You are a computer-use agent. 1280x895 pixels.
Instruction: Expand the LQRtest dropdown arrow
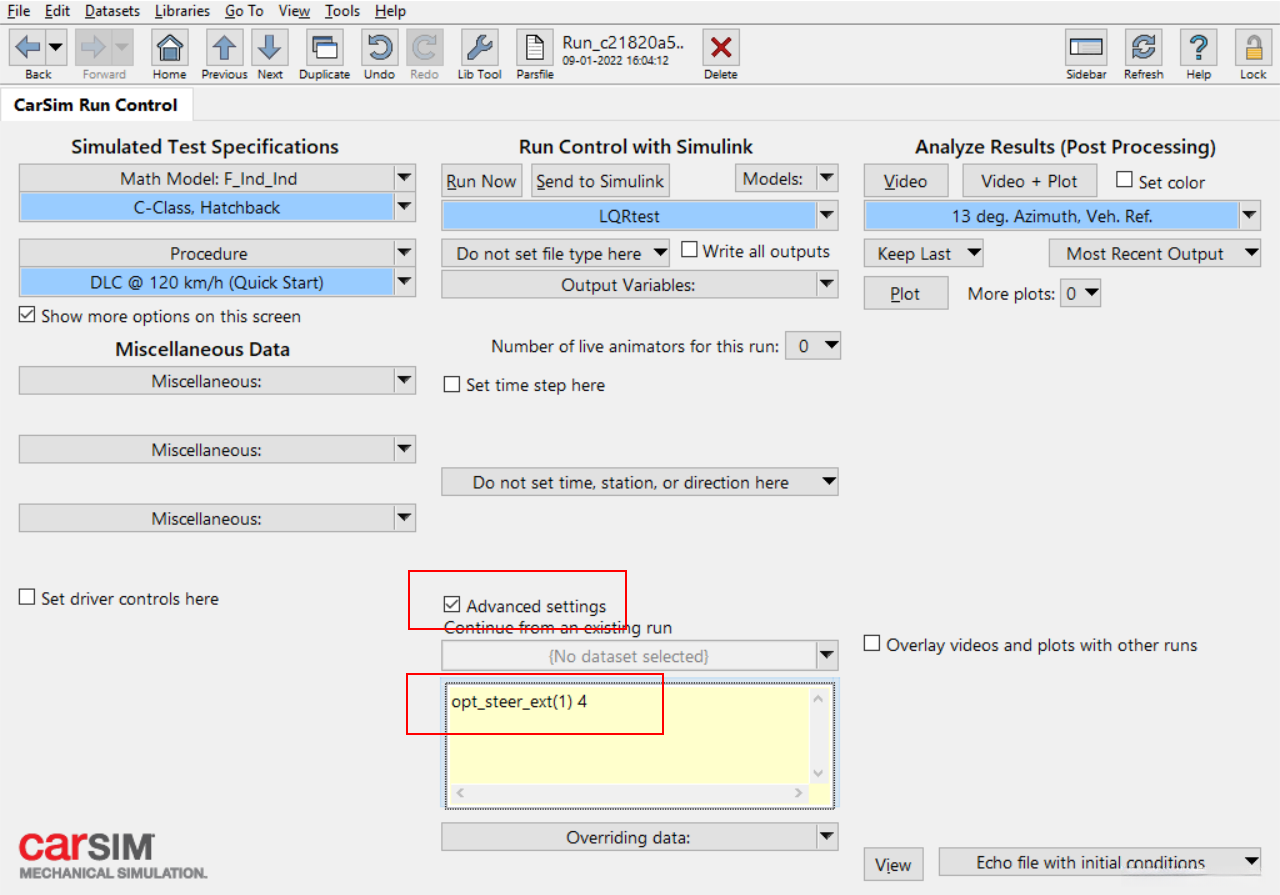[827, 215]
